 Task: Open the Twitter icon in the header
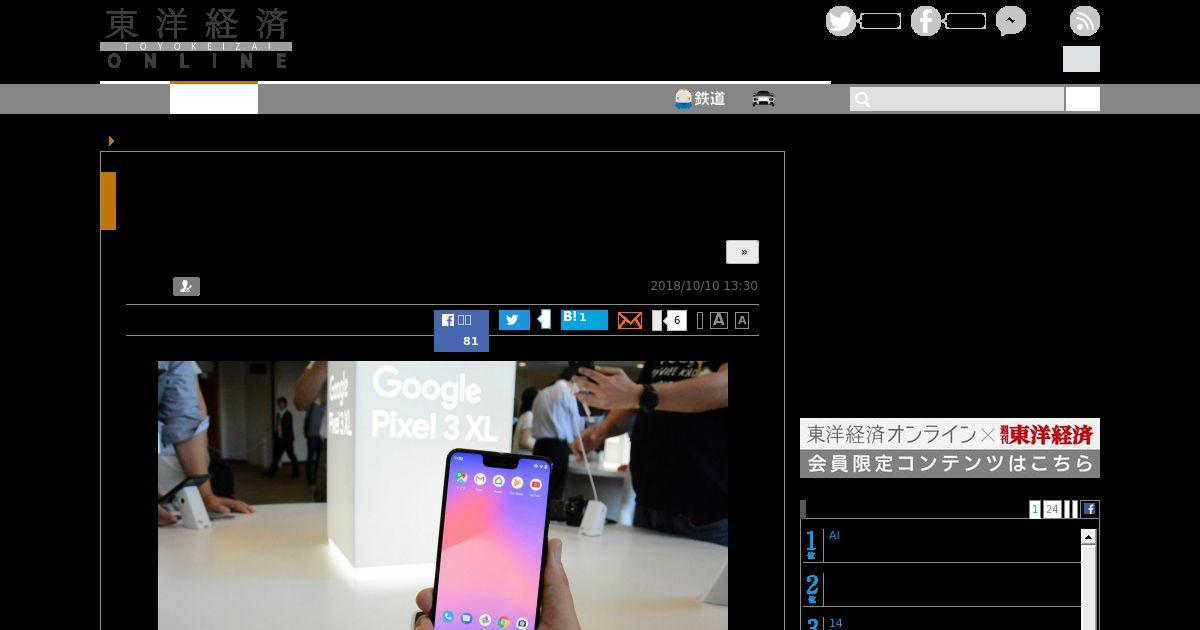841,21
